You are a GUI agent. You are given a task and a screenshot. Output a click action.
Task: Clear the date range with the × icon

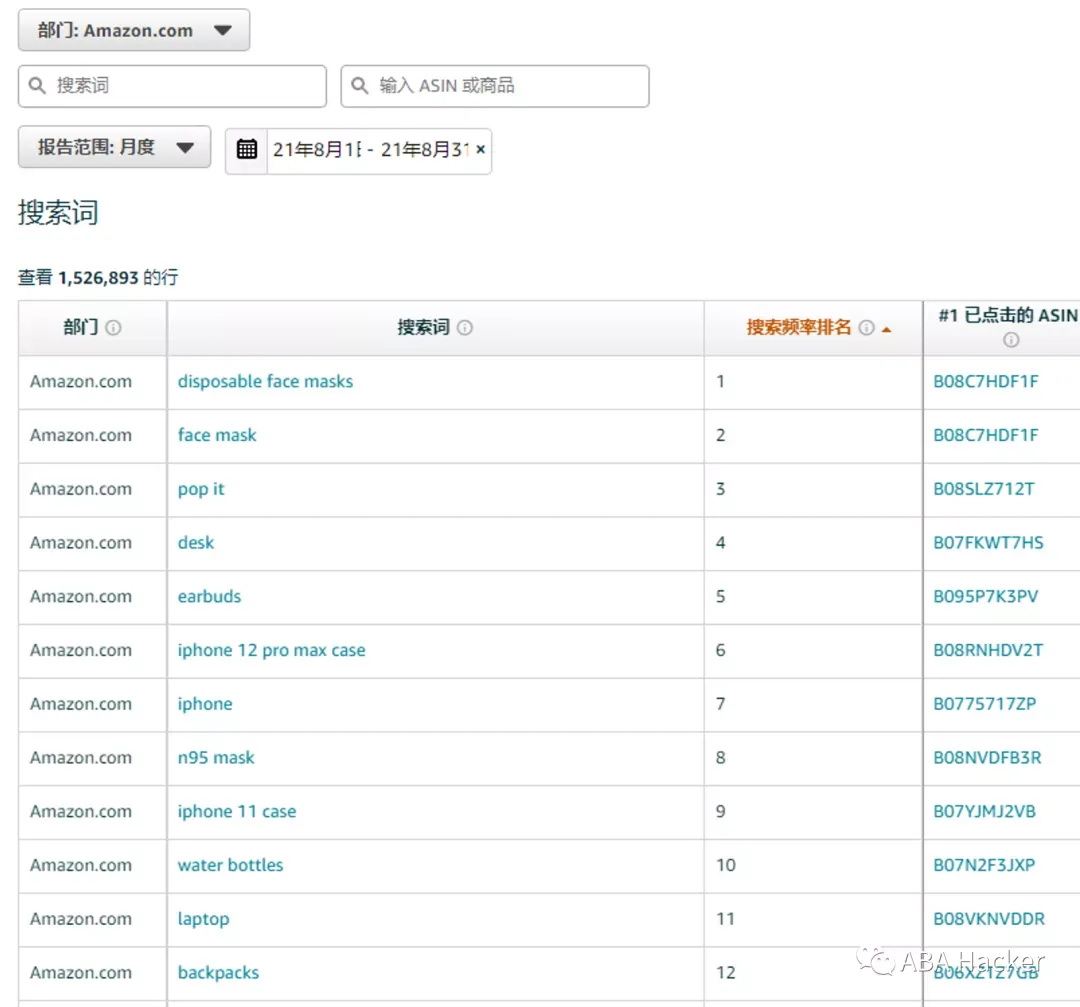tap(481, 149)
